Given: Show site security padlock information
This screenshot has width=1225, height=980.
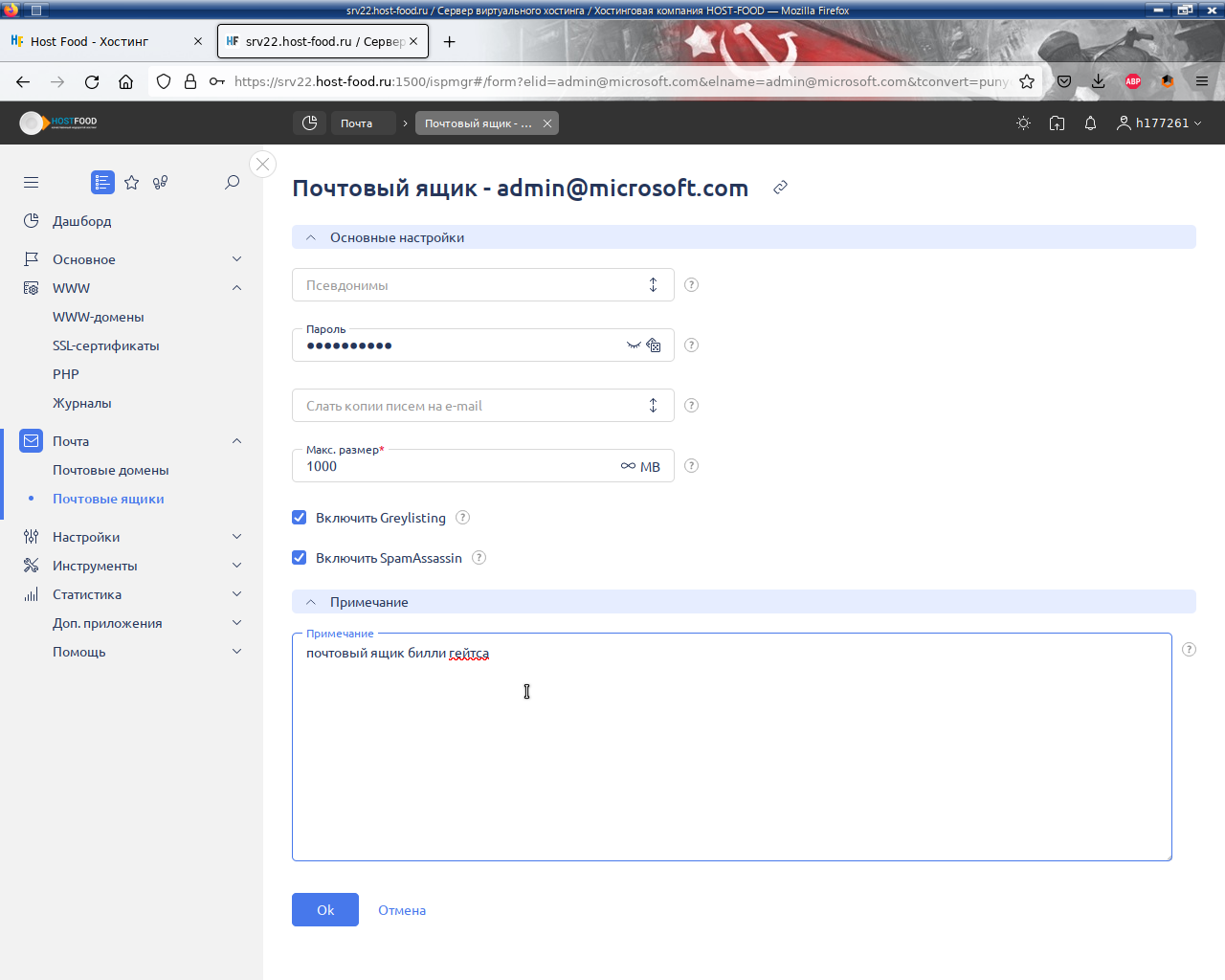Looking at the screenshot, I should pyautogui.click(x=190, y=81).
